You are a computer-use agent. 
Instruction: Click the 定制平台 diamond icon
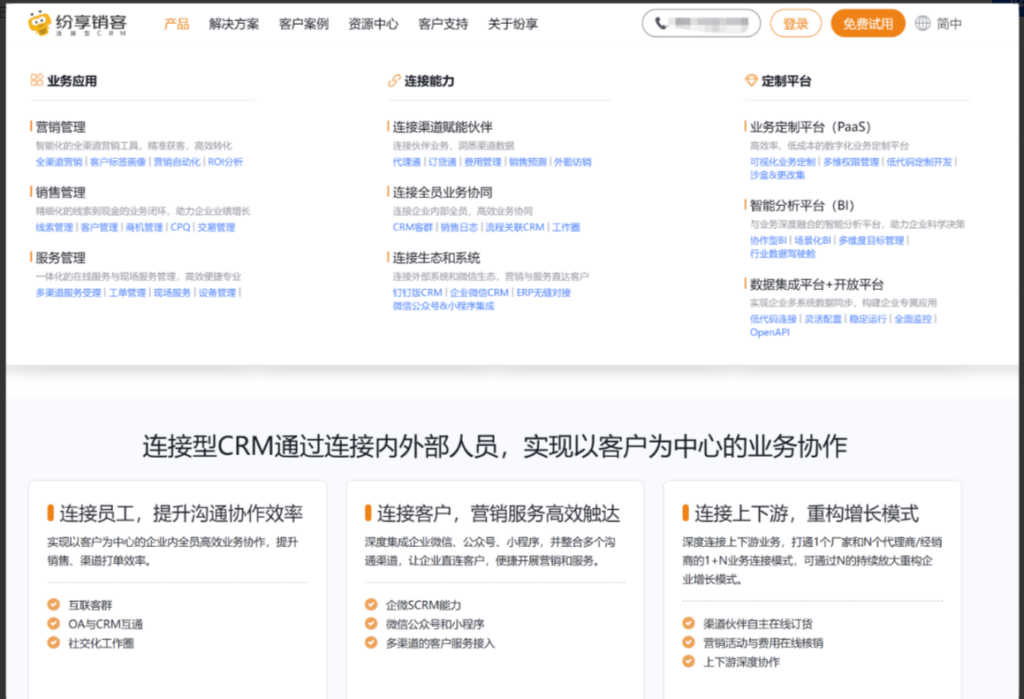pyautogui.click(x=750, y=81)
